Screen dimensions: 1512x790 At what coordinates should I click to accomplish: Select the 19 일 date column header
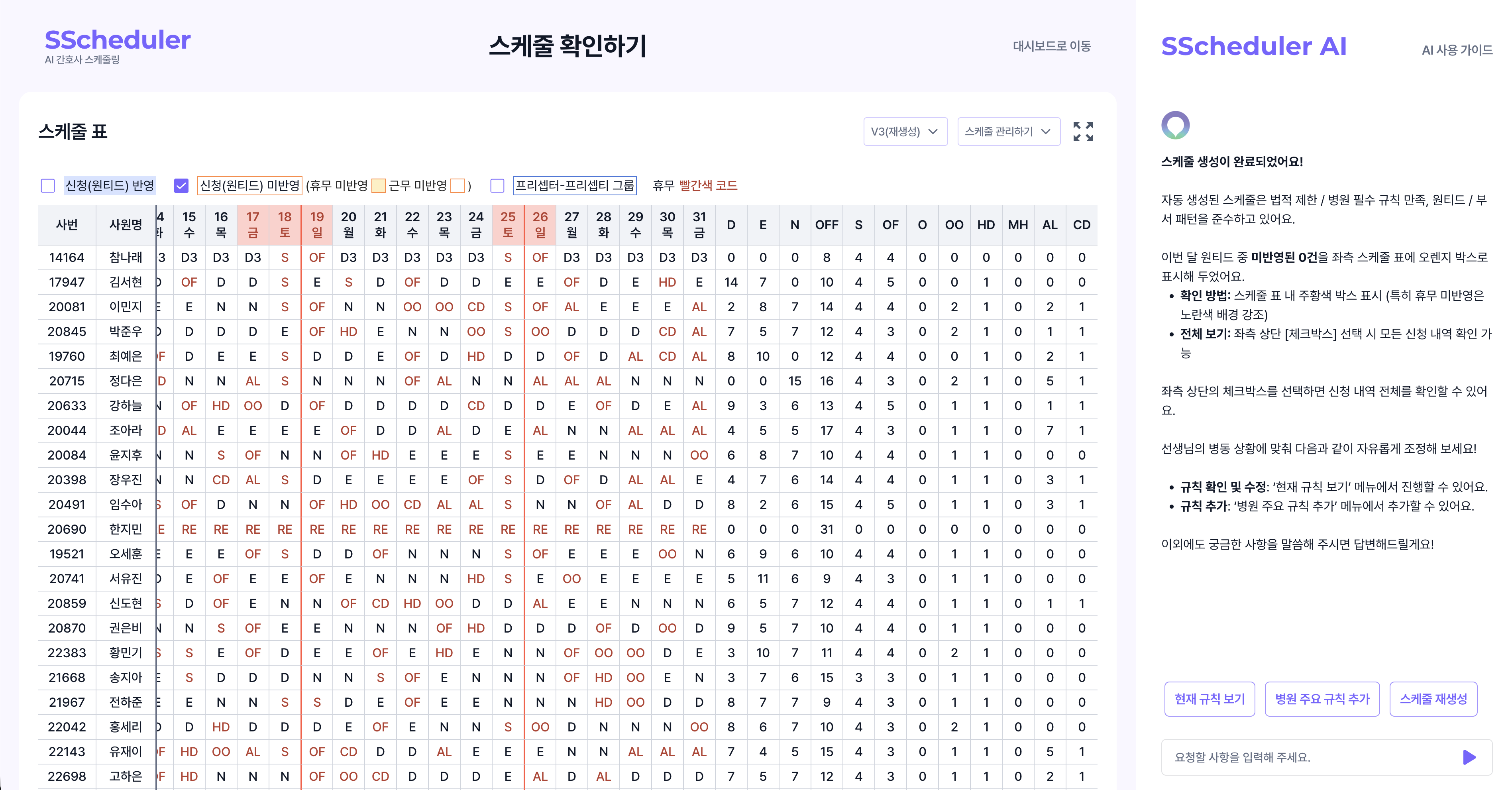click(x=317, y=225)
